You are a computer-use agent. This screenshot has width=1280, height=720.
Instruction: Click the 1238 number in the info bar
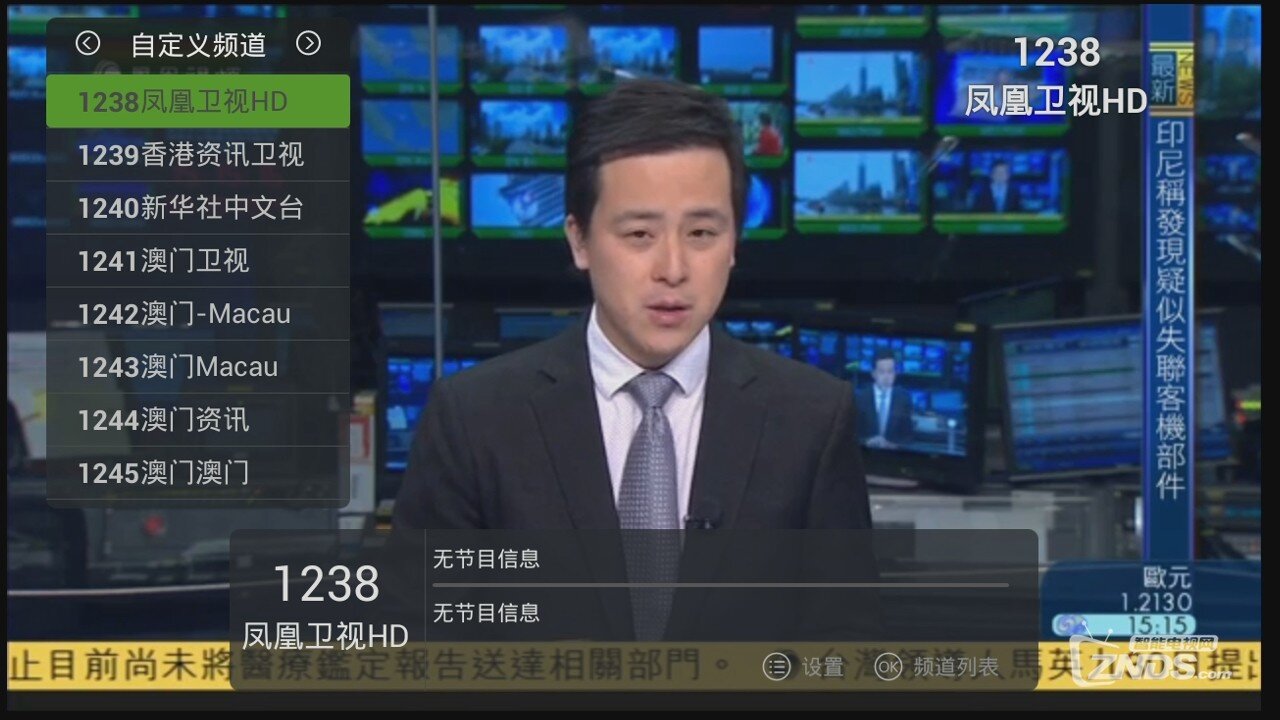(x=326, y=584)
